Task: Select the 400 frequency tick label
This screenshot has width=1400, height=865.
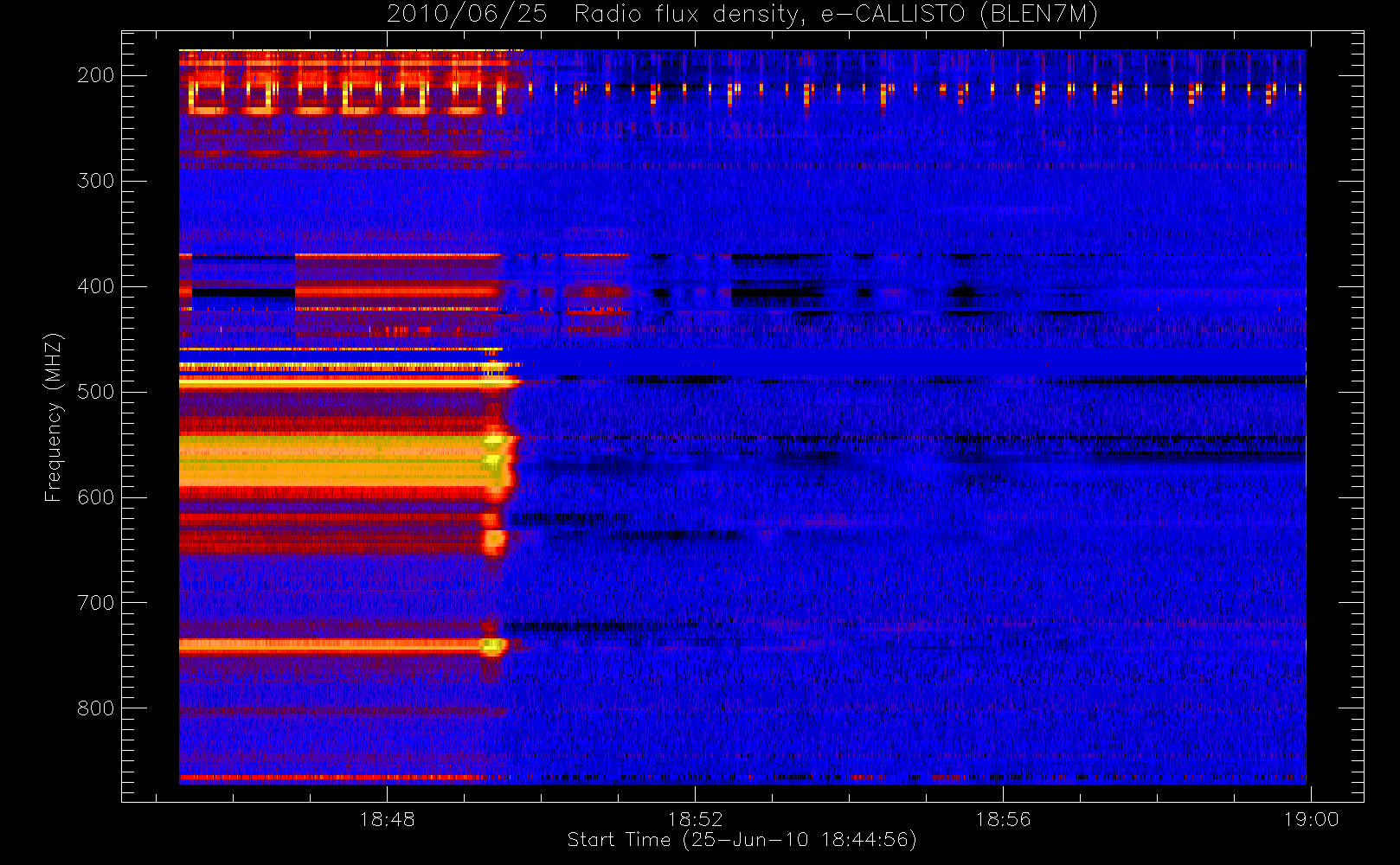Action: point(95,286)
